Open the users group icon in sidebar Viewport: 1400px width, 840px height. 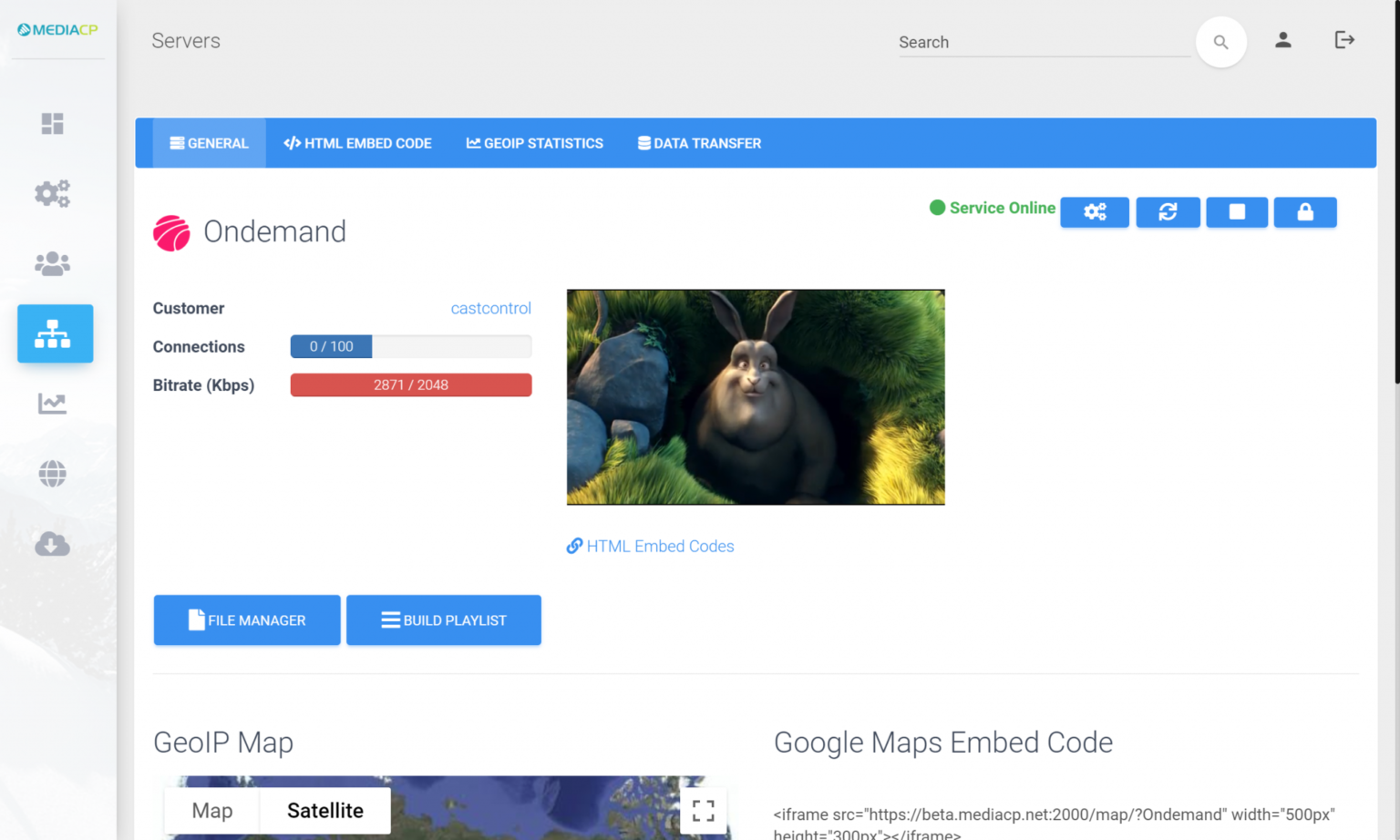tap(52, 263)
